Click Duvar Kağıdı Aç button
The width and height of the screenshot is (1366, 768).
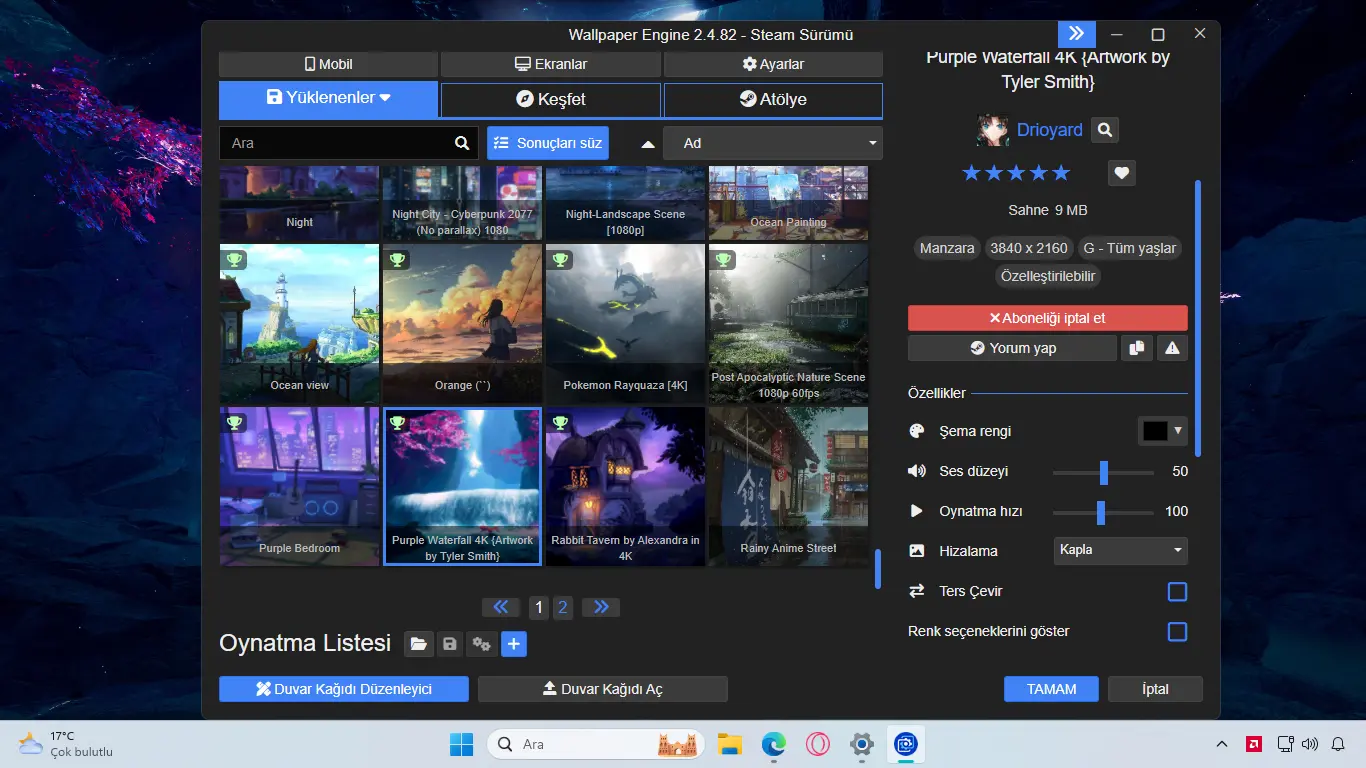tap(603, 689)
